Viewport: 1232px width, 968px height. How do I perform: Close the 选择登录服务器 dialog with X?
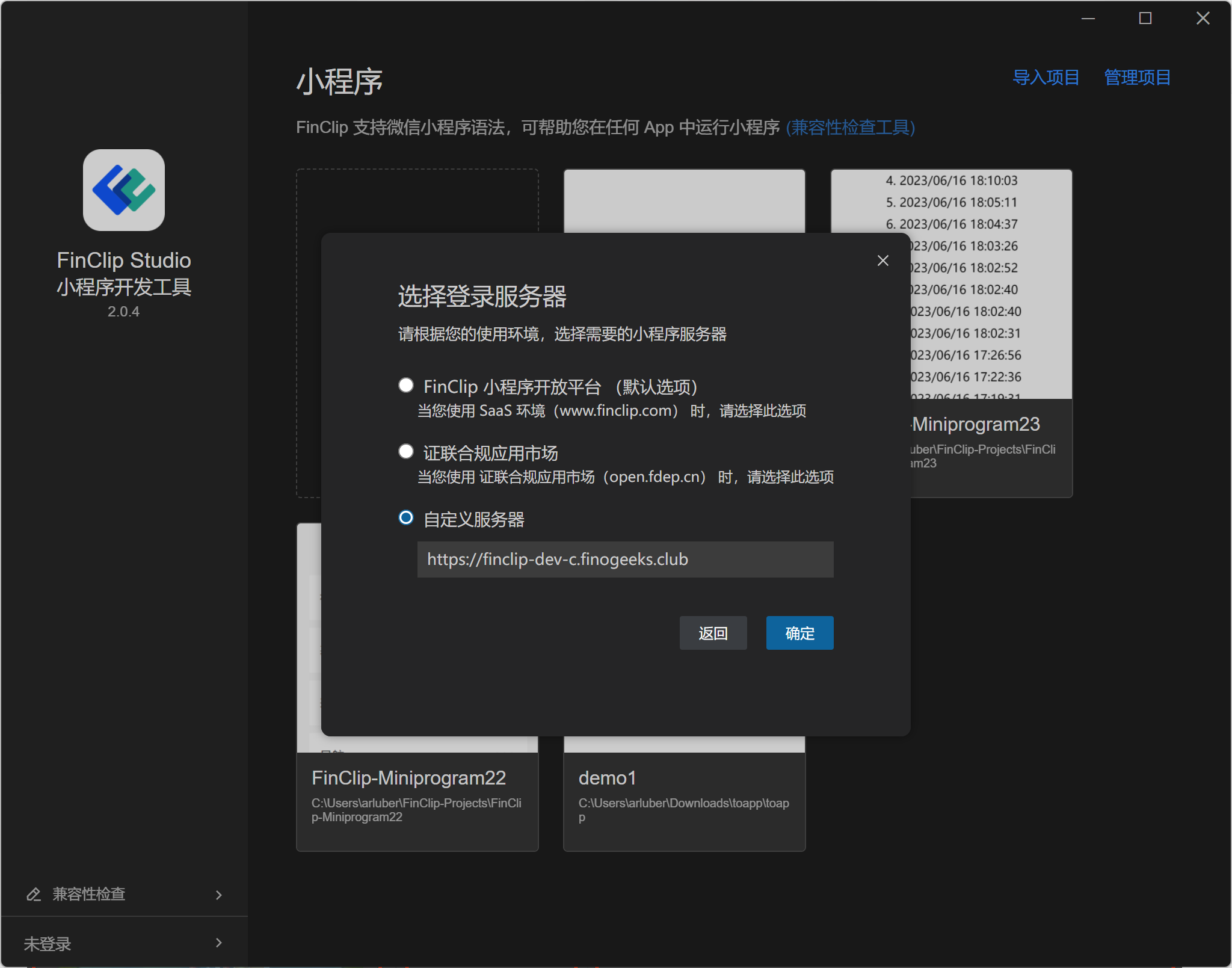882,260
